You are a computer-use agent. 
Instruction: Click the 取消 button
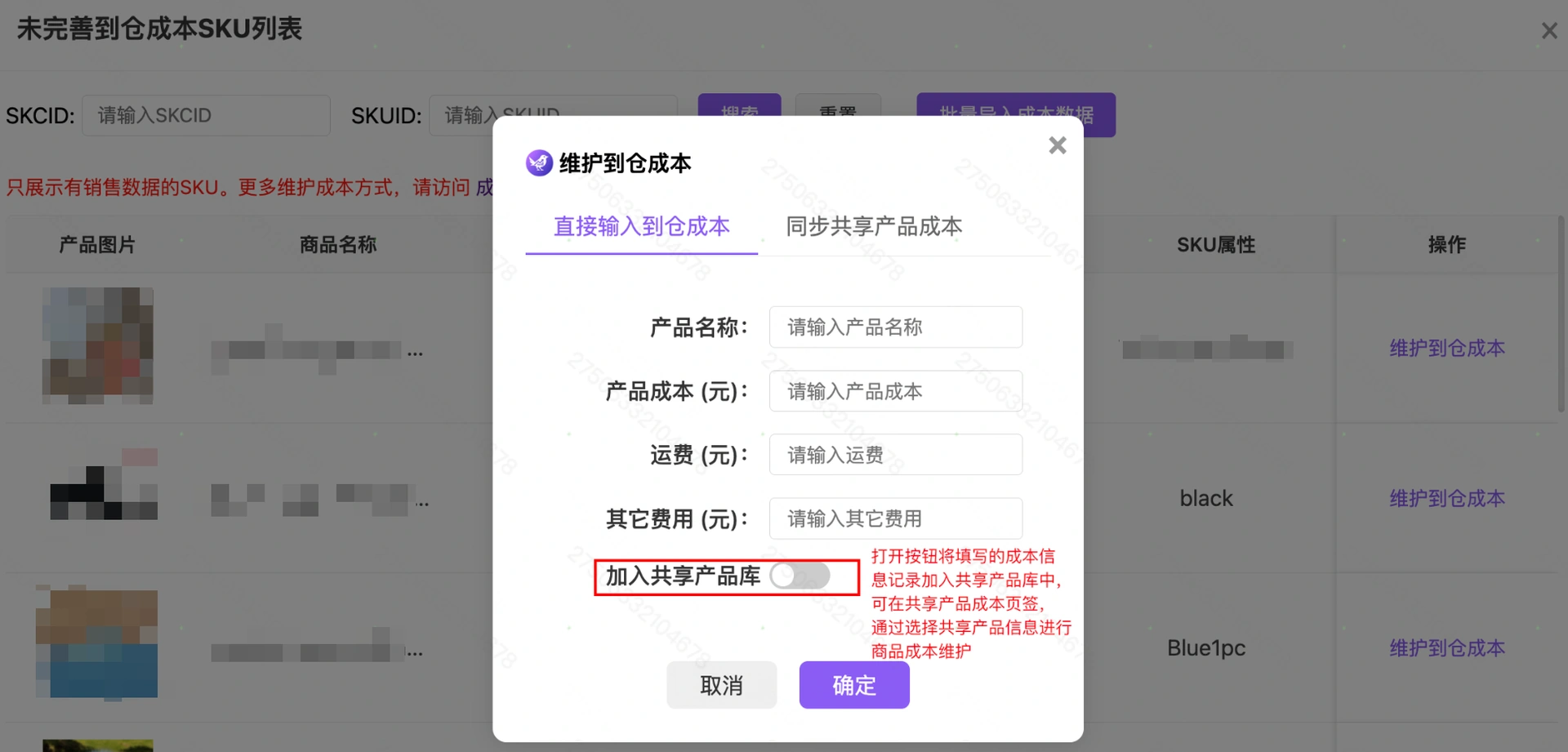[721, 685]
